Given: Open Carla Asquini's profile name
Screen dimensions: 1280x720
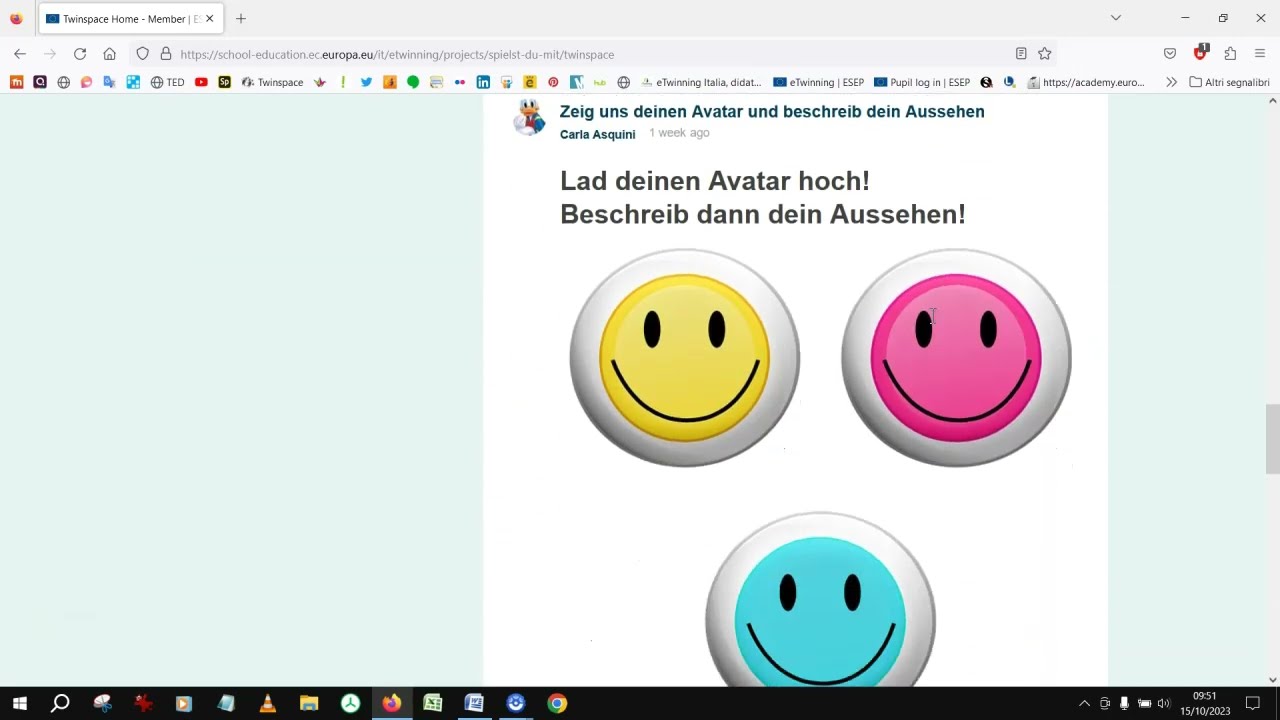Looking at the screenshot, I should (x=597, y=134).
